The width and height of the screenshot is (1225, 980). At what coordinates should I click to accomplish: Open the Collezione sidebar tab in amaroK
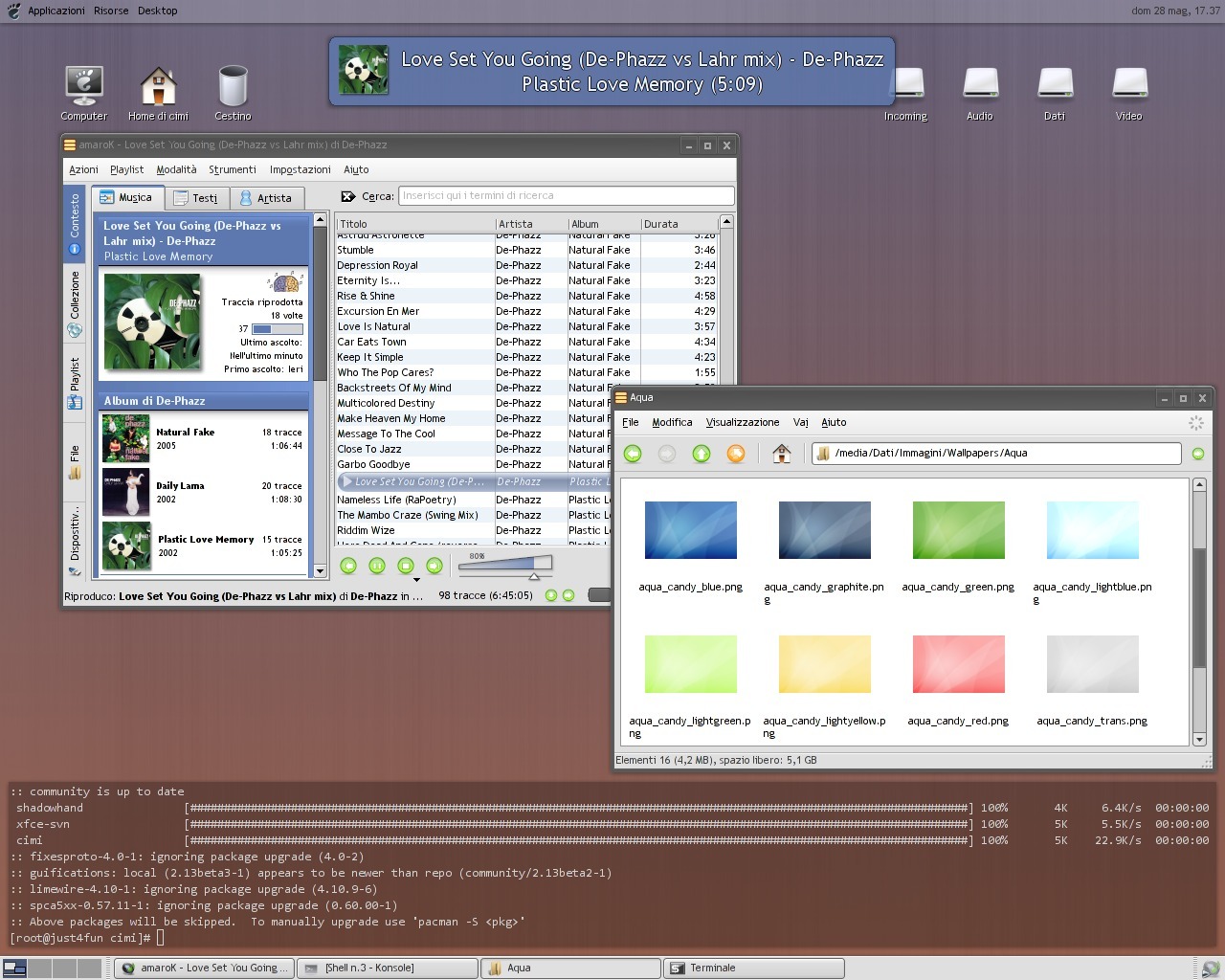(75, 303)
